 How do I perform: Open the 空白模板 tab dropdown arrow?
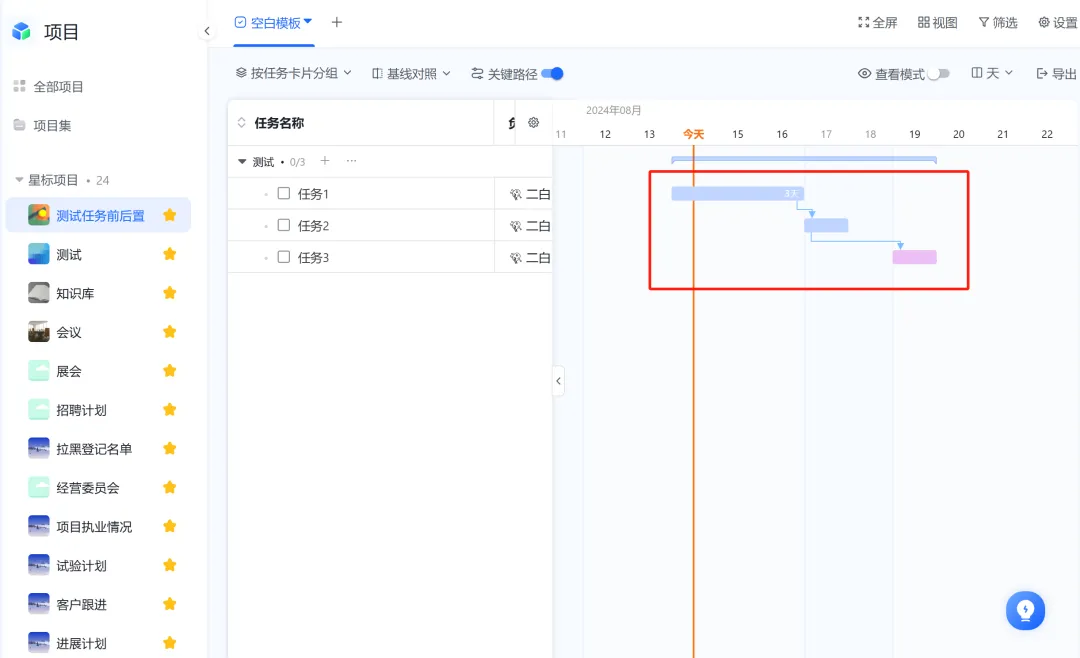[x=308, y=21]
